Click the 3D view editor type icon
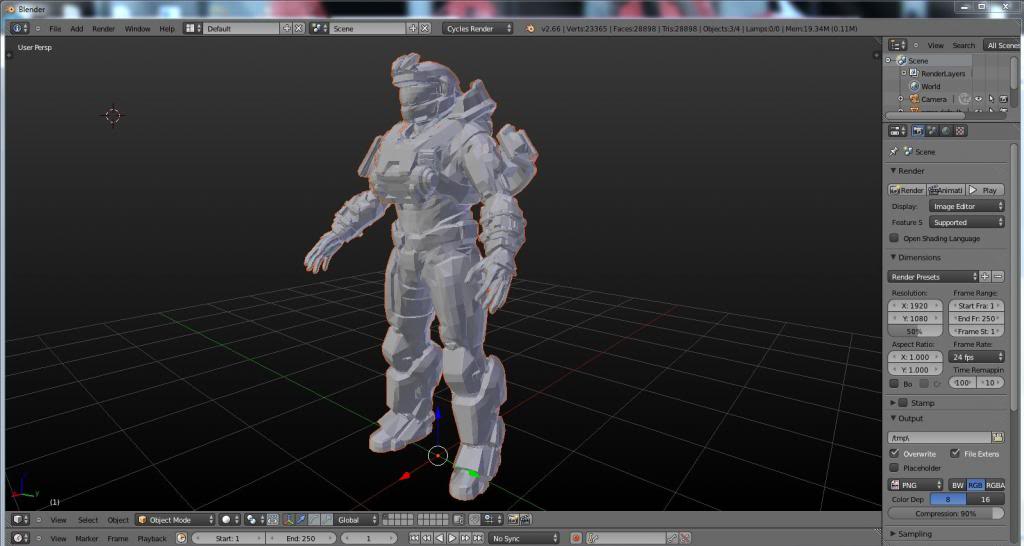 coord(20,520)
